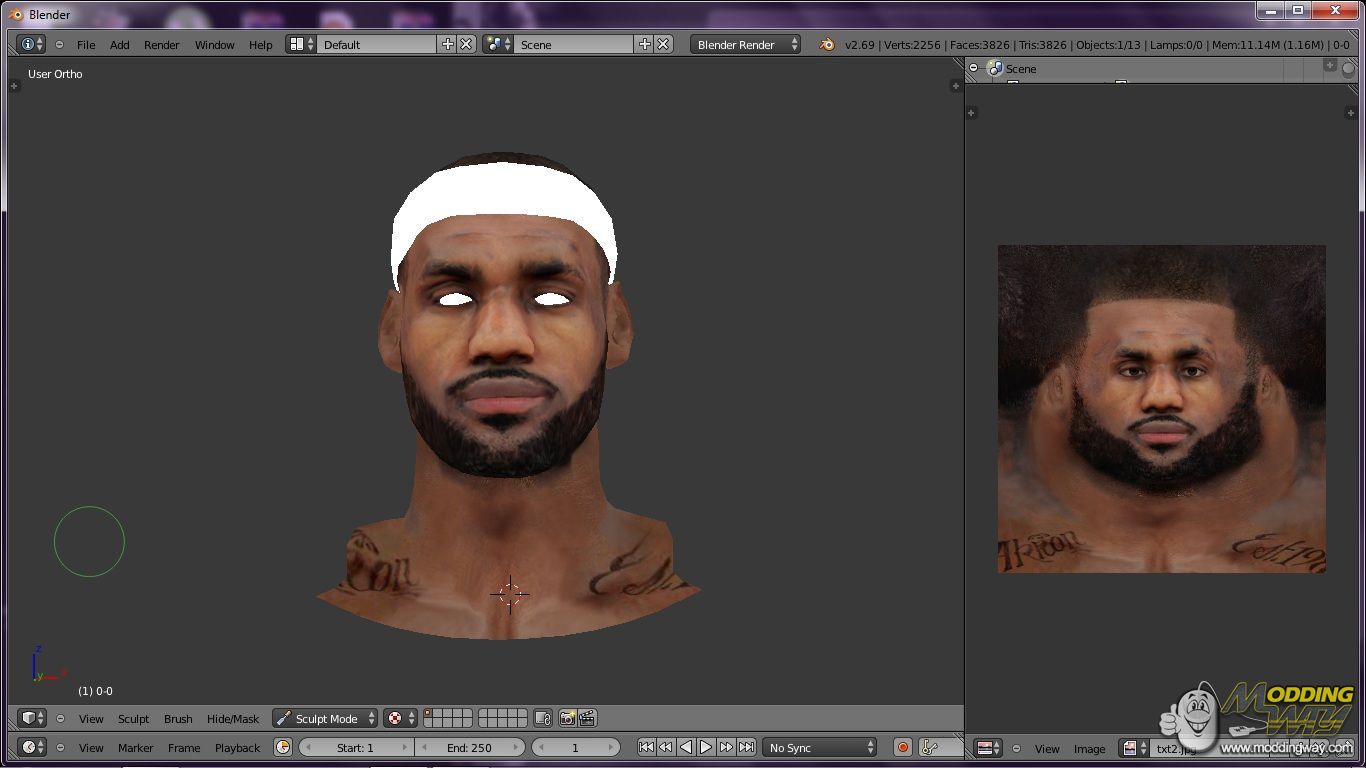Screen dimensions: 1366x768
Task: Toggle use preview range clock icon
Action: coord(283,747)
